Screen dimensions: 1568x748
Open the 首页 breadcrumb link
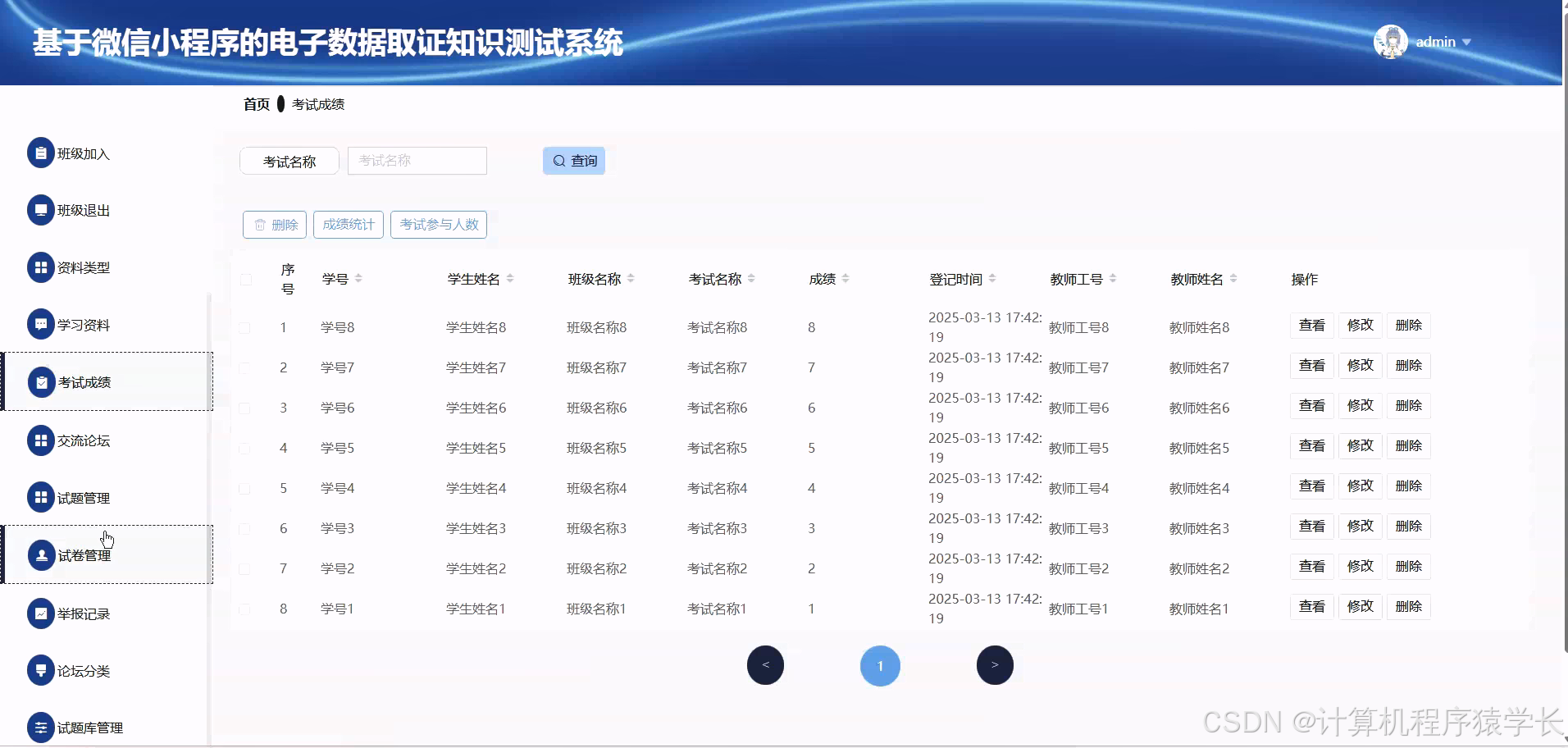(x=255, y=104)
